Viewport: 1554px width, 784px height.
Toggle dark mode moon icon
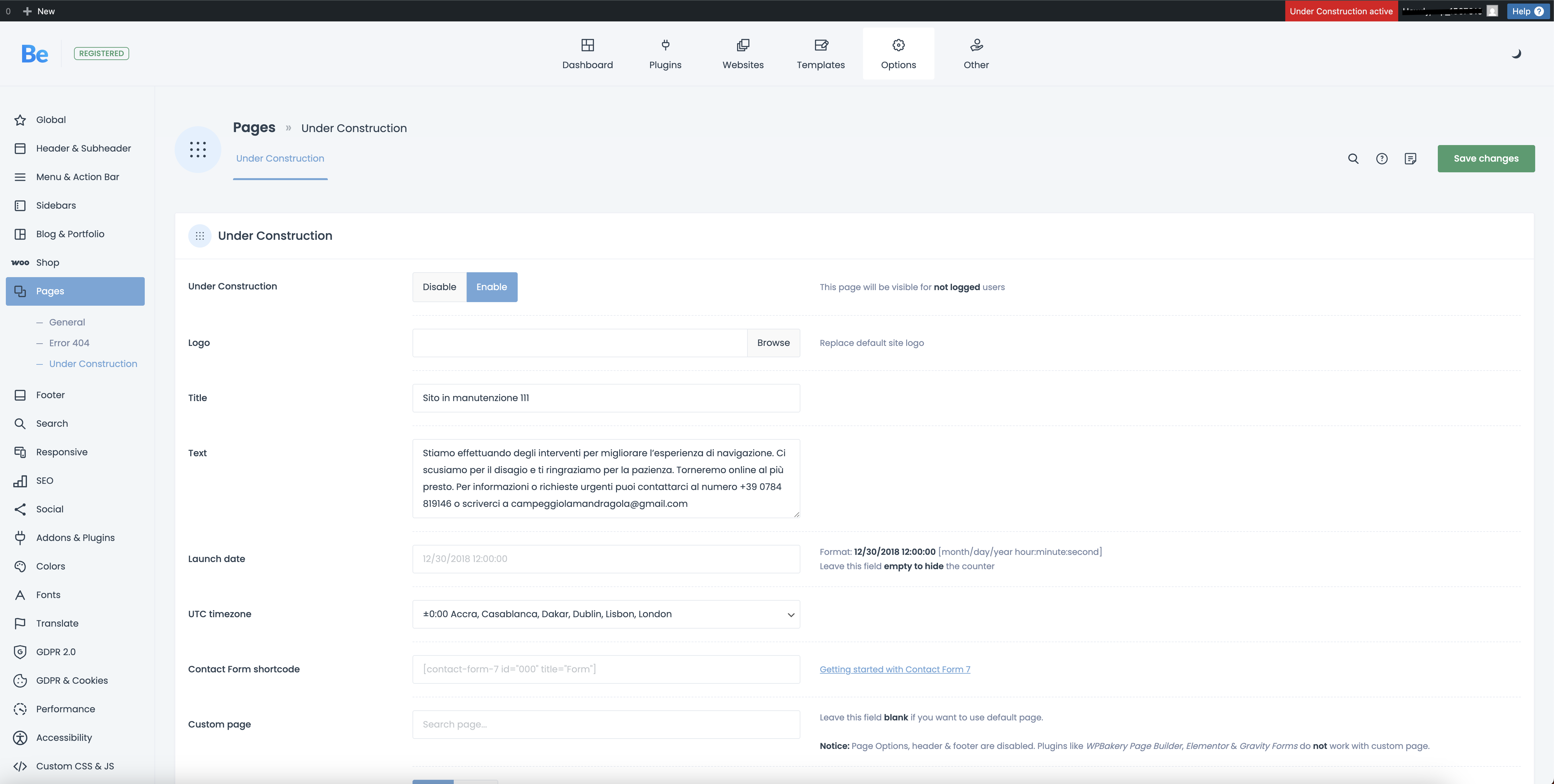1516,54
